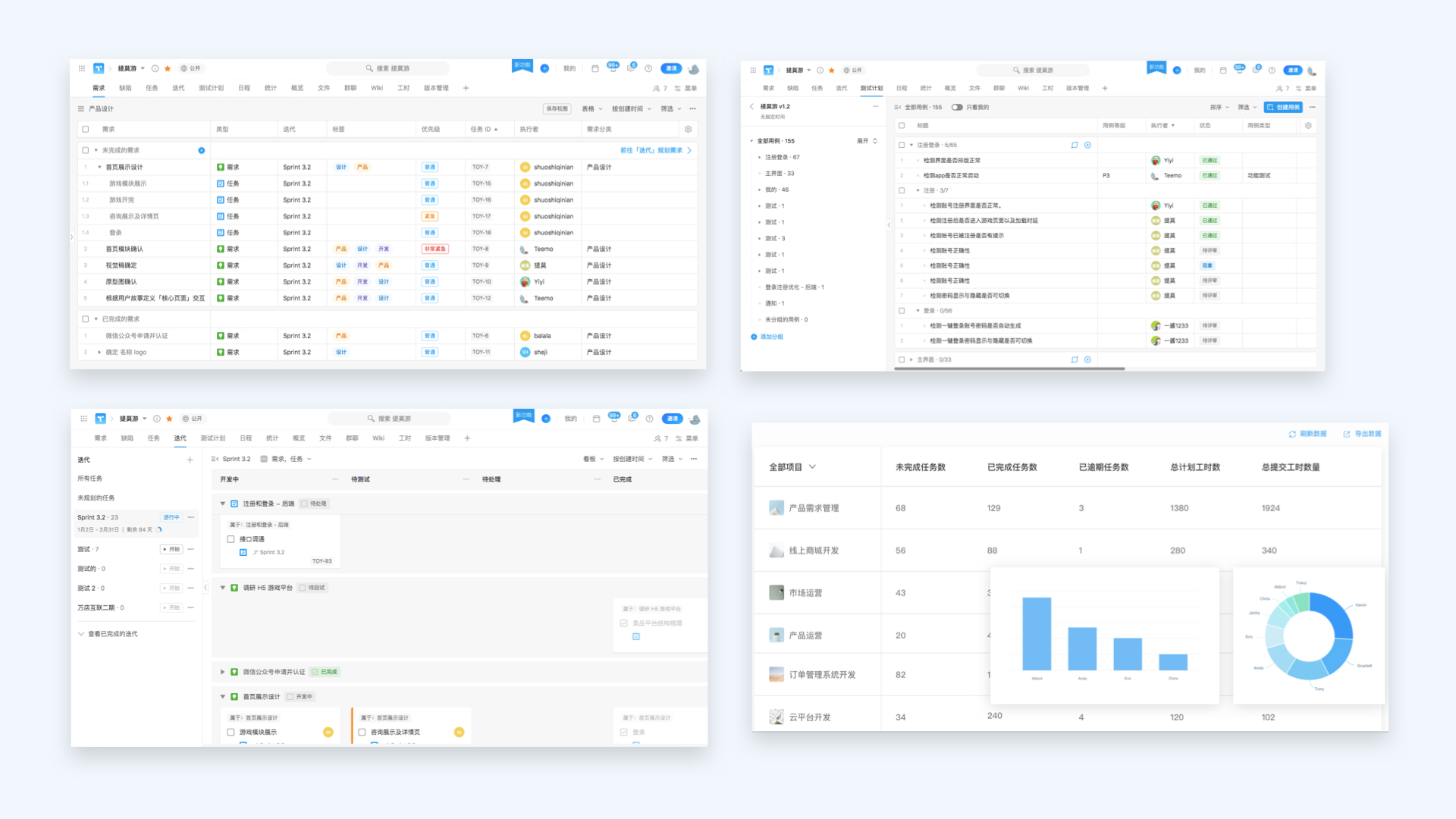Click search field in test plan window

1033,70
